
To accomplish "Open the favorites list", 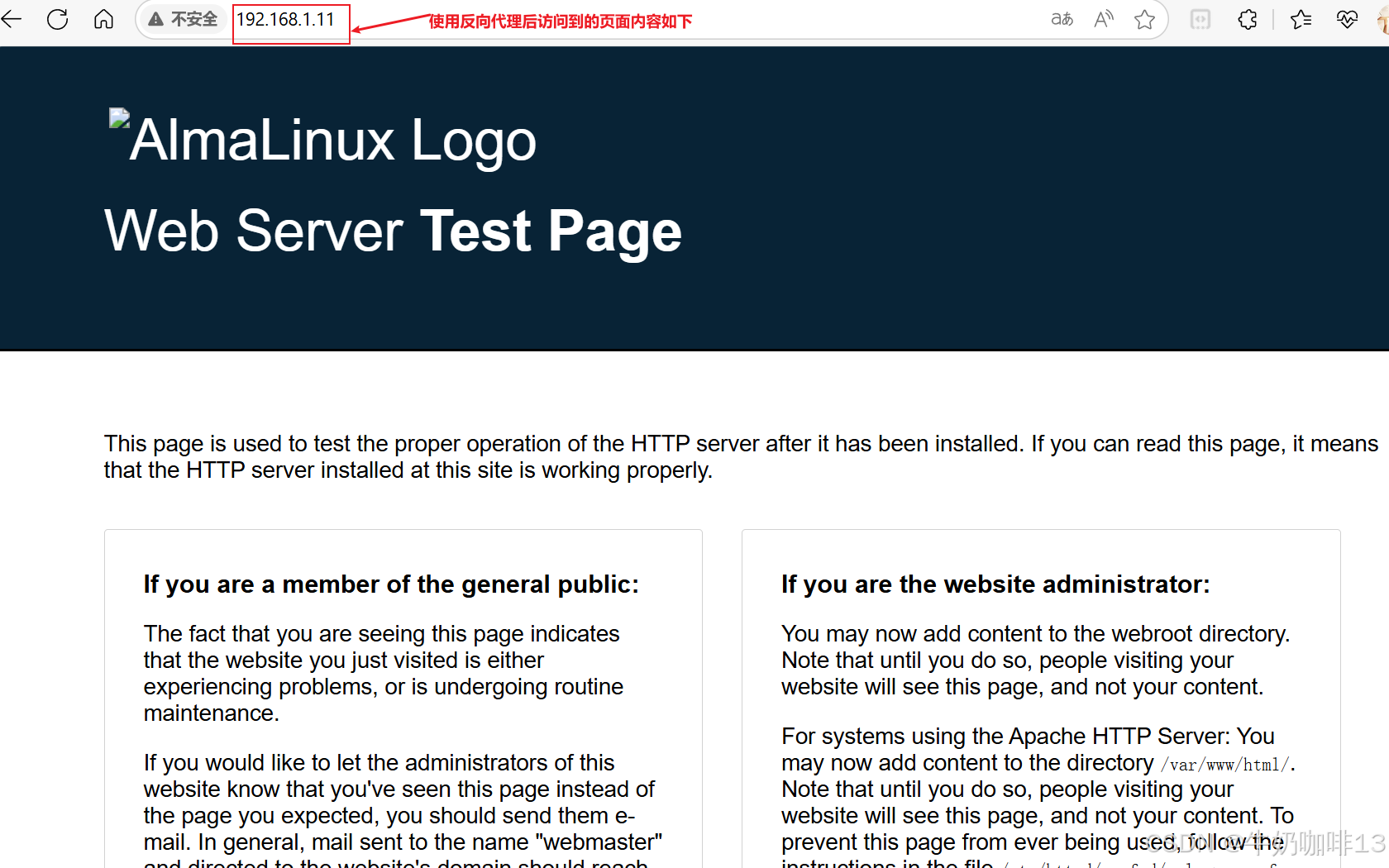I will click(x=1301, y=19).
